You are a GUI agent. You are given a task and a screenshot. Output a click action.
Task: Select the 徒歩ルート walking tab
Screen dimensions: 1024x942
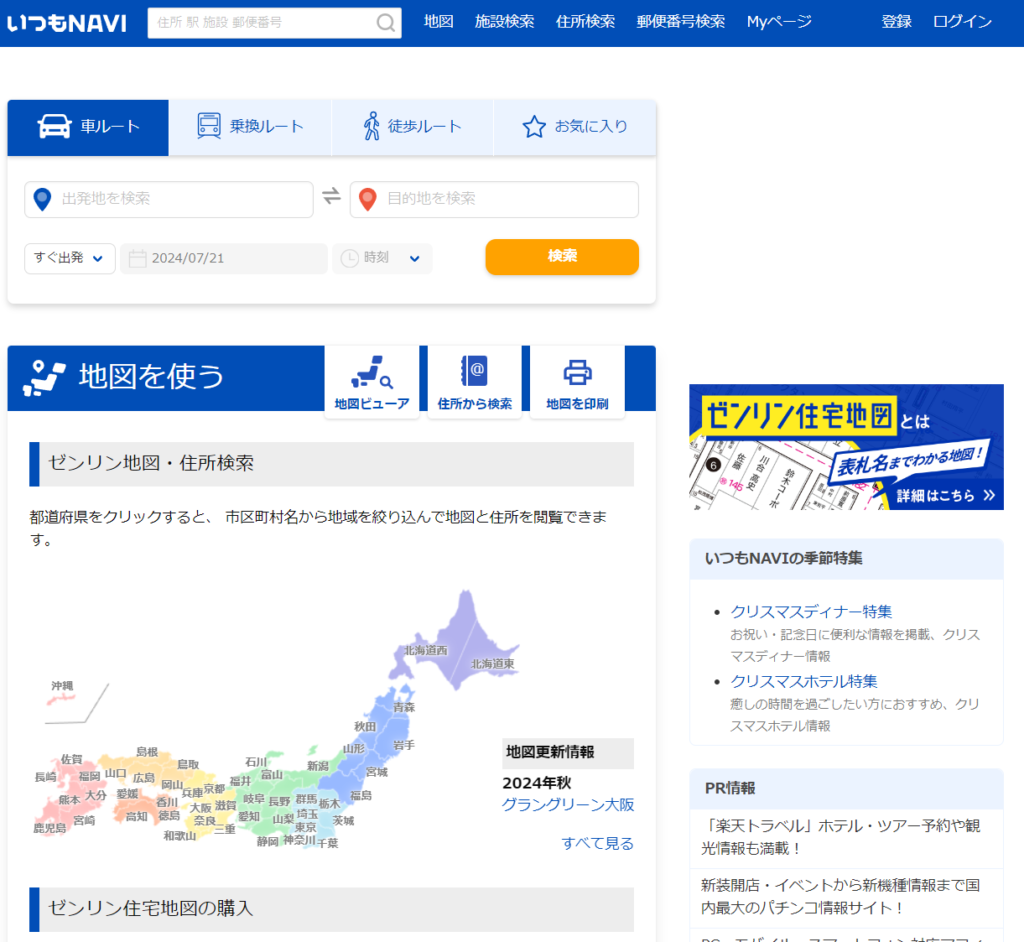411,127
